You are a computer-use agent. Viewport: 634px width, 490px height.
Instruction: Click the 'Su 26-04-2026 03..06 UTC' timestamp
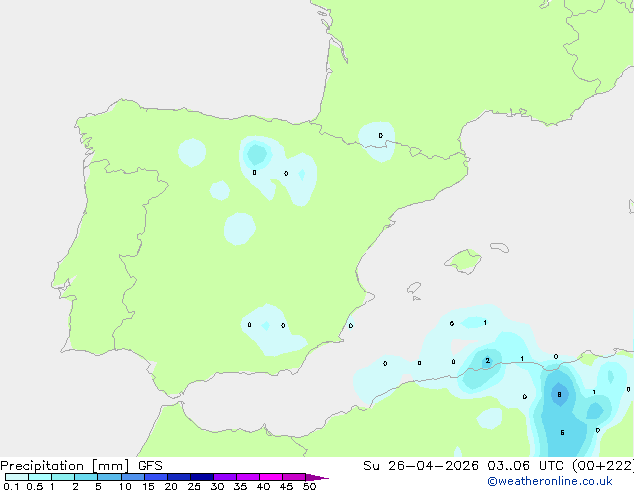coord(463,466)
